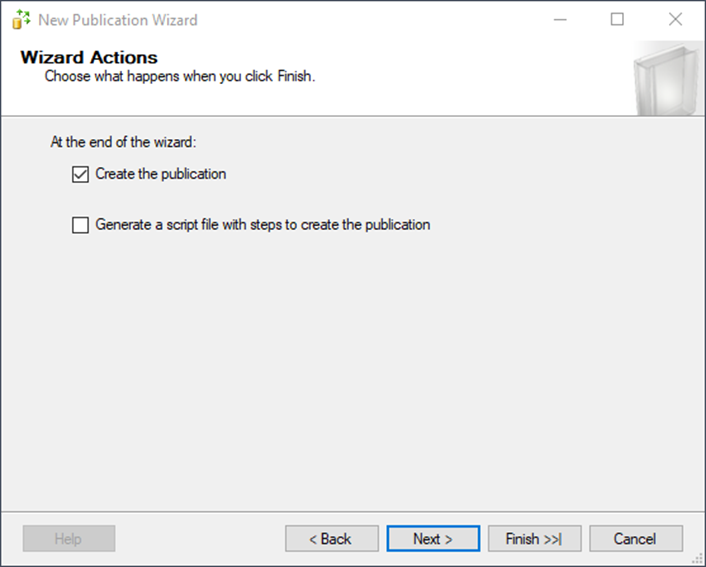Close the New Publication Wizard window
Viewport: 706px width, 567px height.
[x=675, y=20]
